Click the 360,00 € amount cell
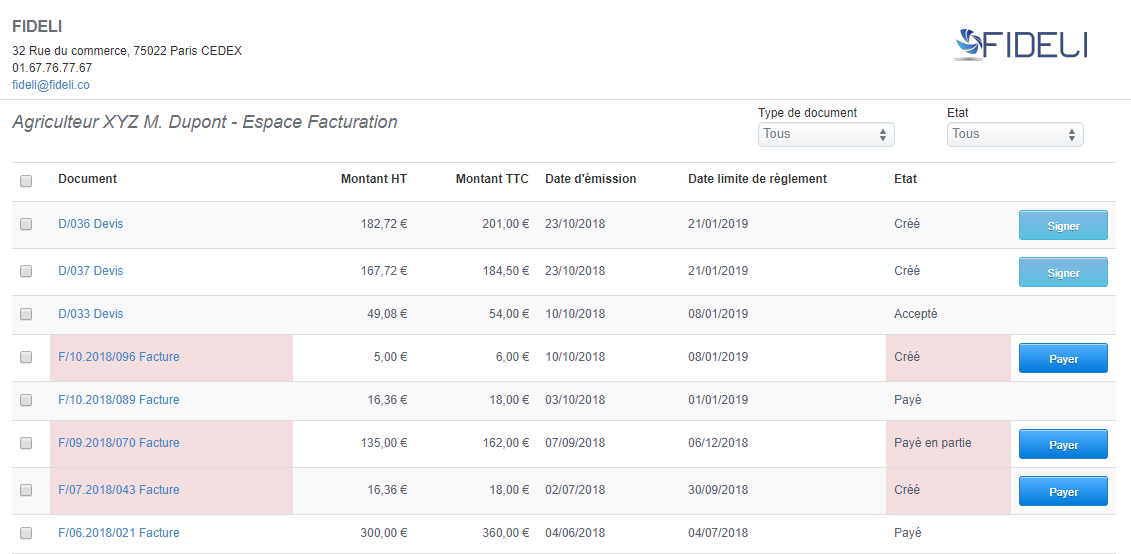 point(506,532)
